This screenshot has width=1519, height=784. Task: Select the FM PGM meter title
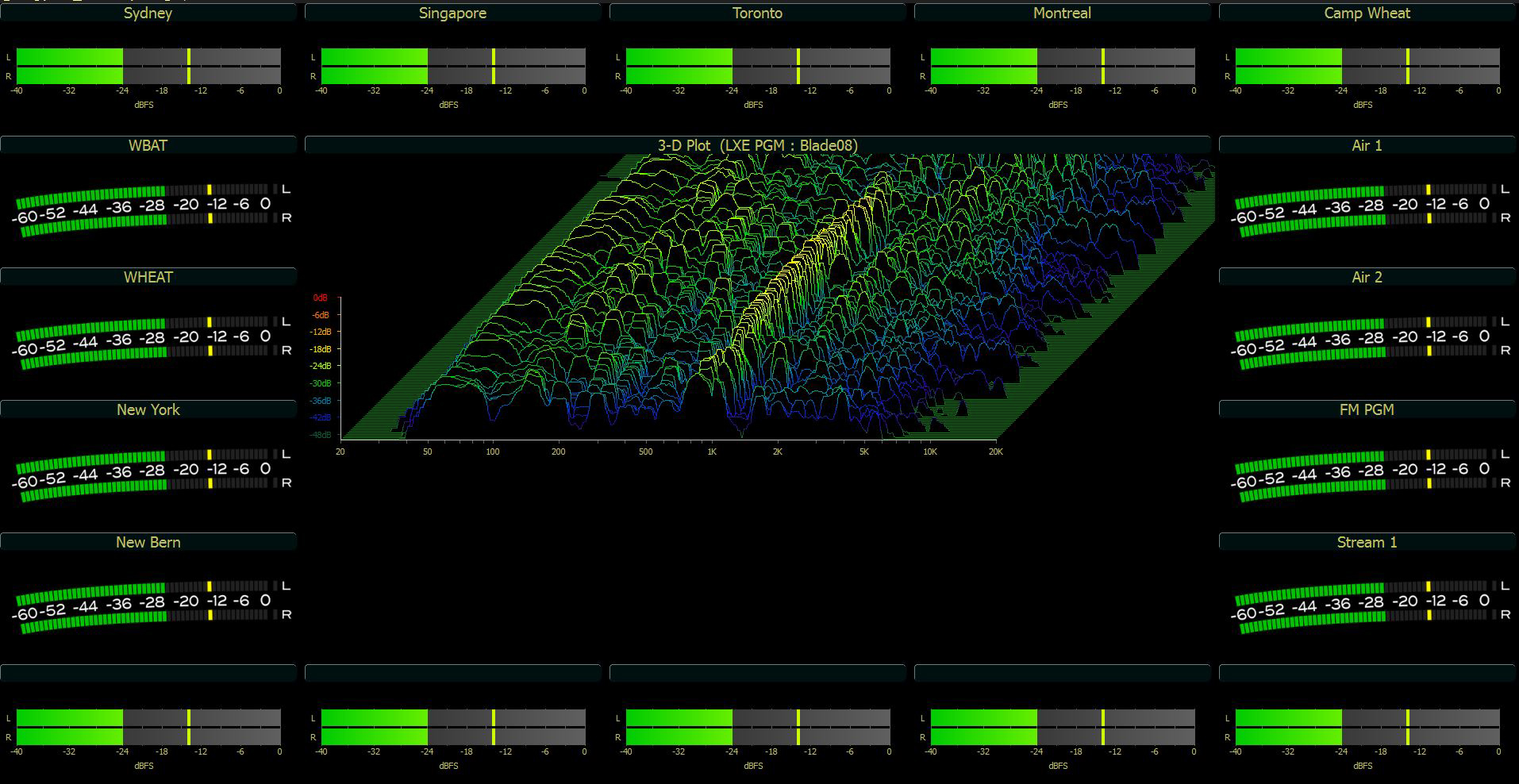(1367, 410)
